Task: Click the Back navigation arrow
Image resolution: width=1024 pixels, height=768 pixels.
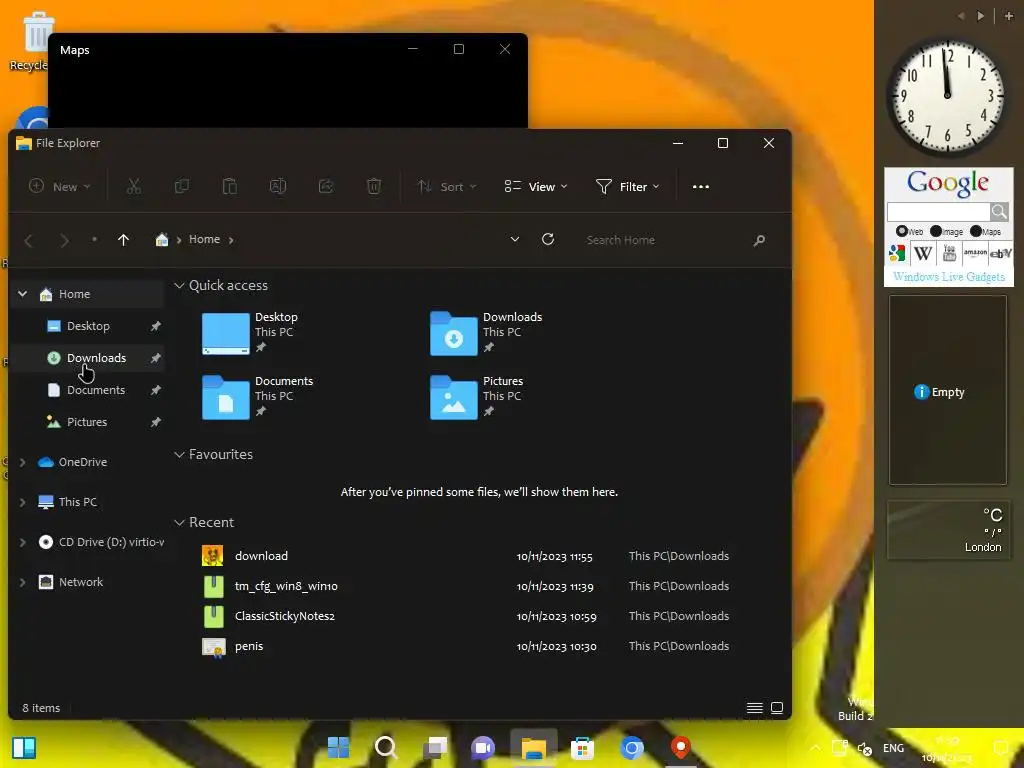Action: click(x=29, y=240)
